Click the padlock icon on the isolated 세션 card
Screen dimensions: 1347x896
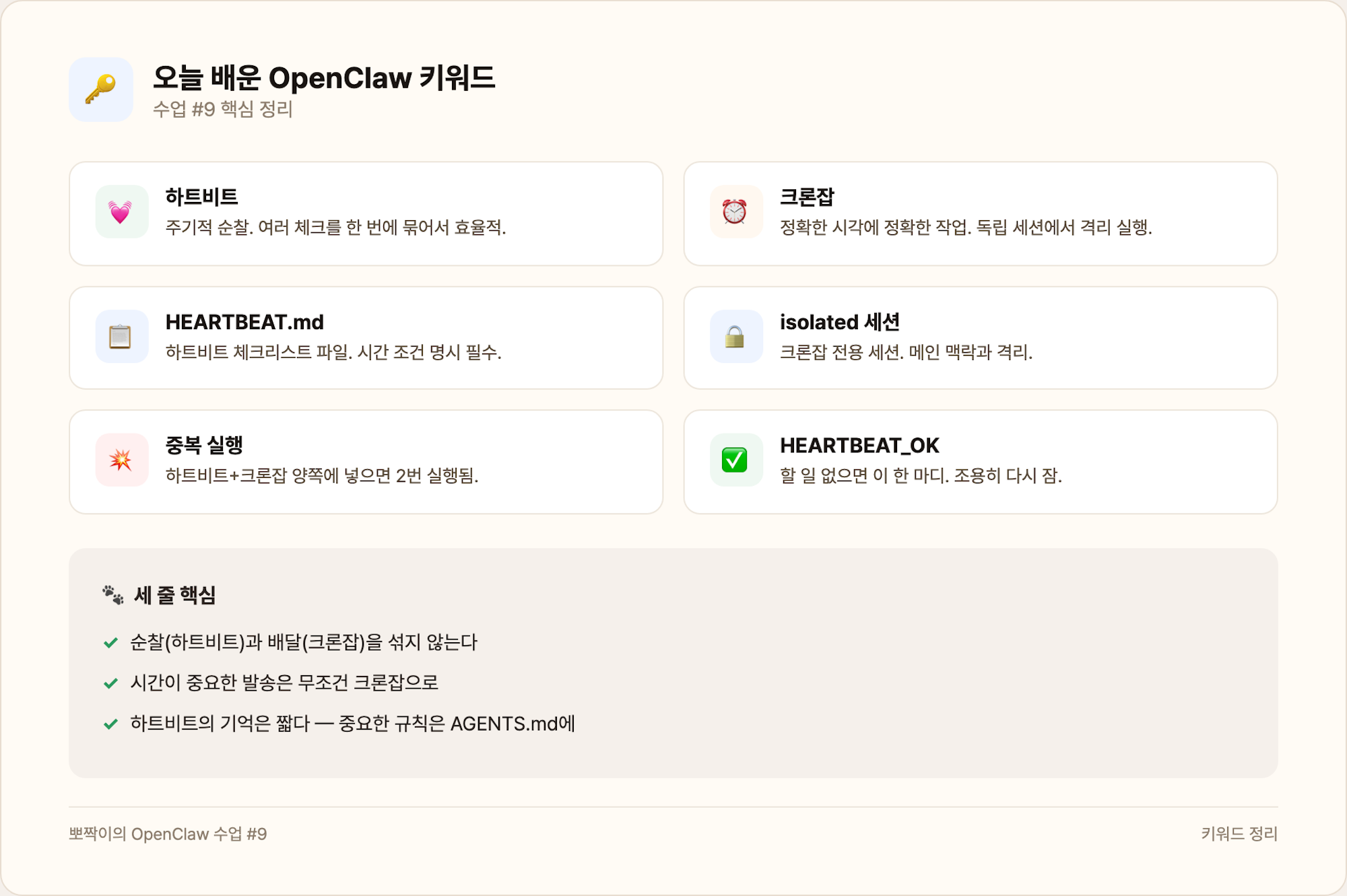[736, 337]
